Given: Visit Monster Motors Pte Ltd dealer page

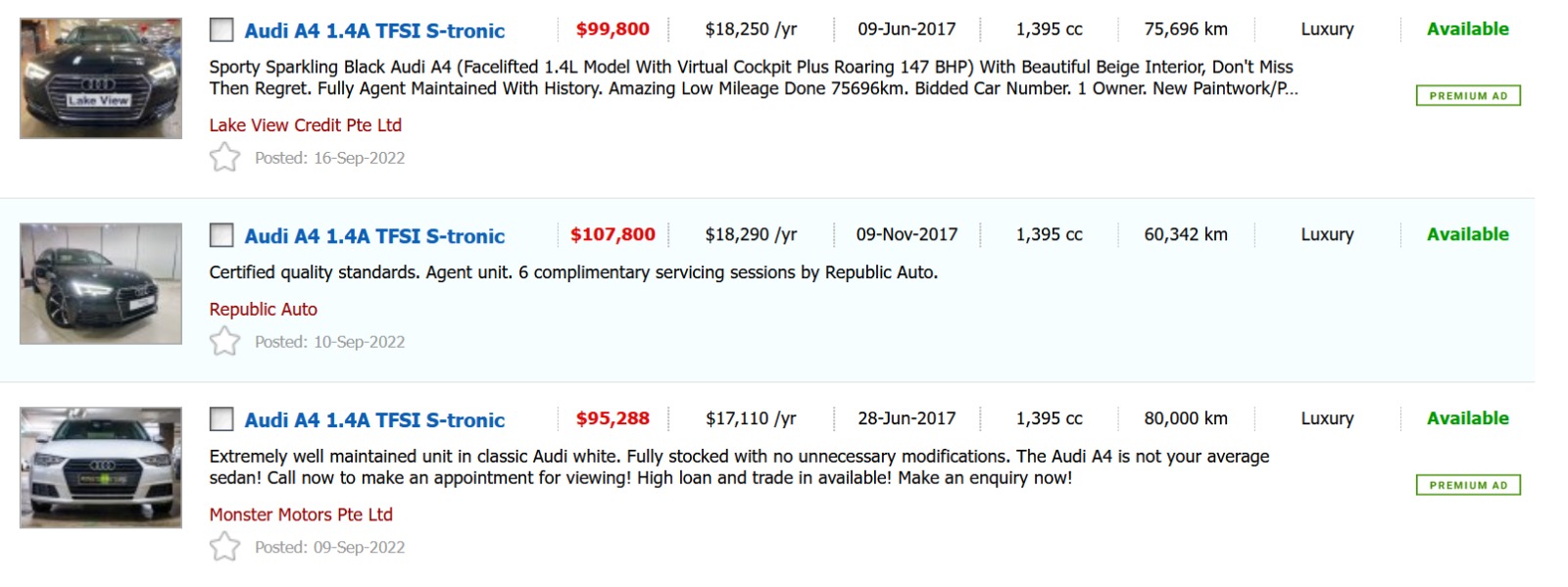Looking at the screenshot, I should tap(301, 514).
